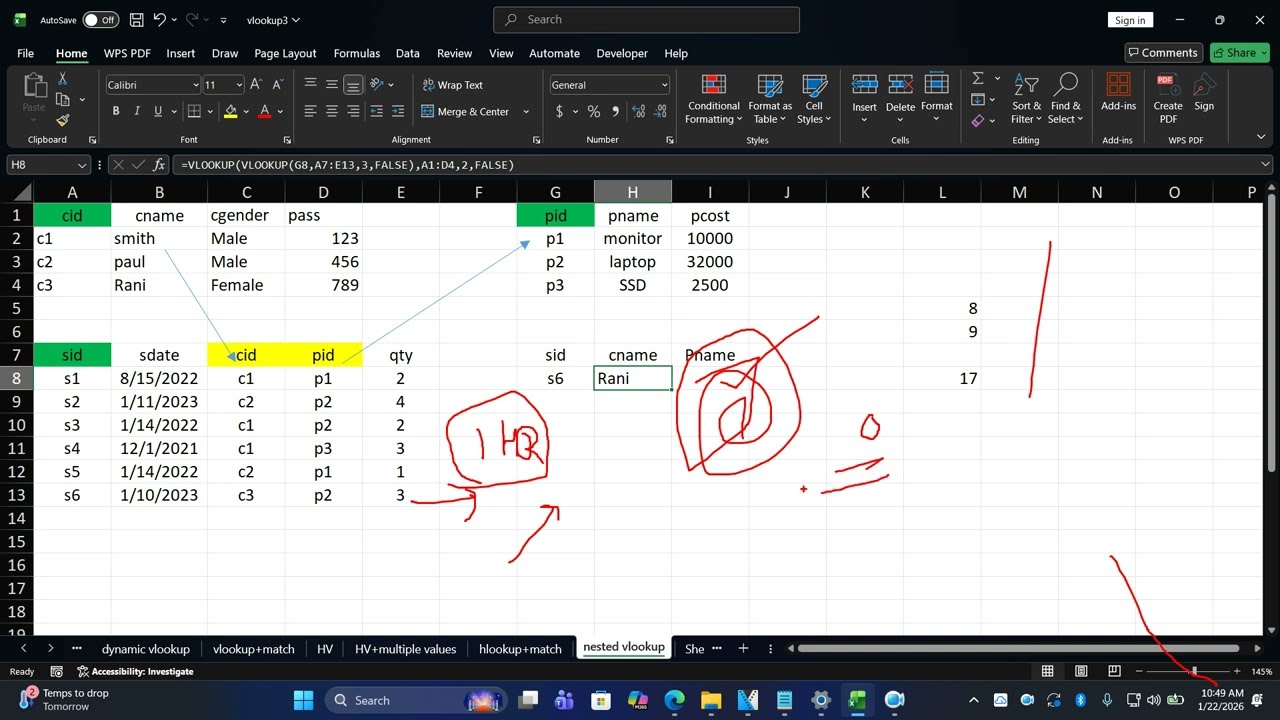Image resolution: width=1280 pixels, height=720 pixels.
Task: Click the formula bar text field
Action: click(716, 165)
